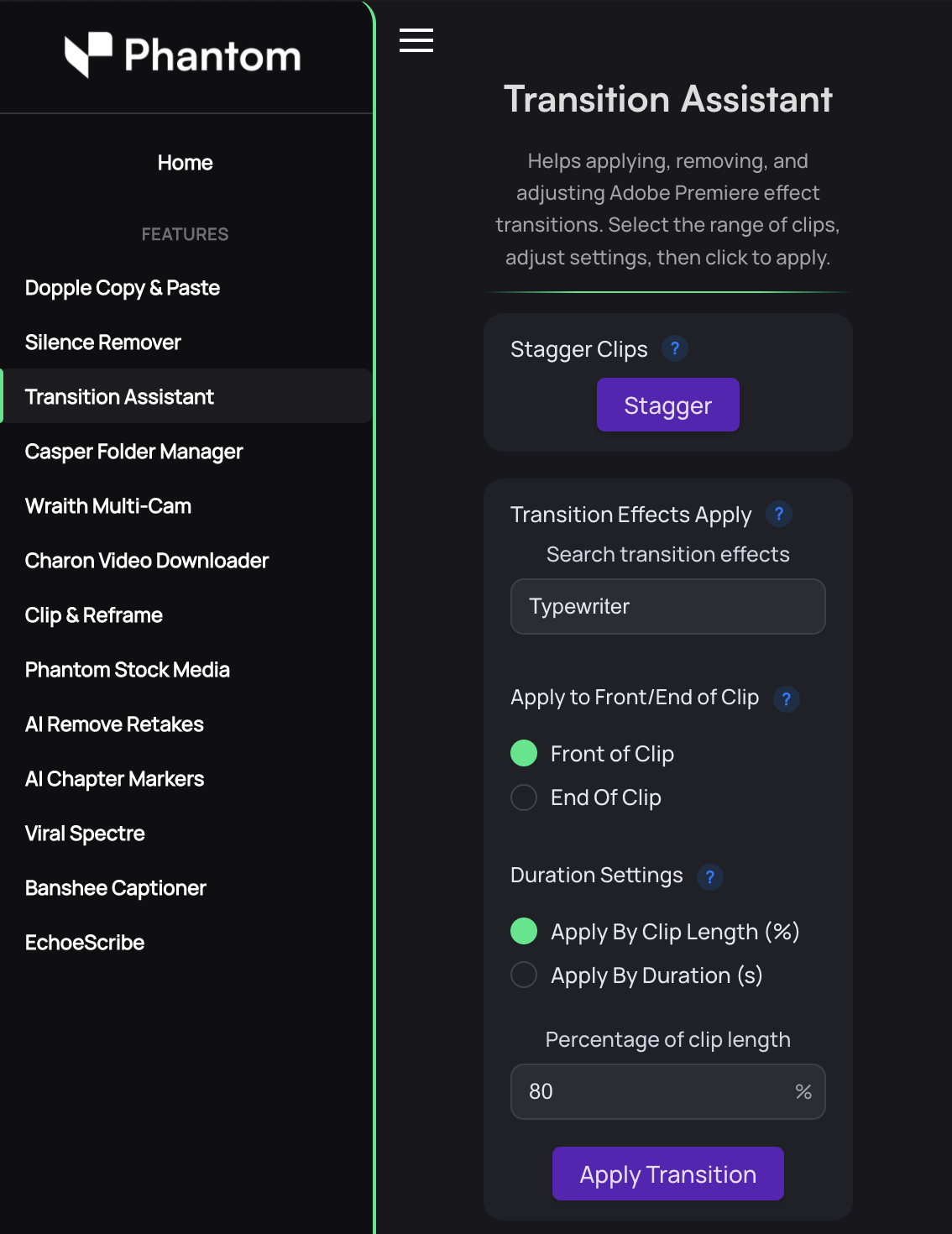This screenshot has width=952, height=1234.
Task: Open Charon Video Downloader
Action: [x=147, y=560]
